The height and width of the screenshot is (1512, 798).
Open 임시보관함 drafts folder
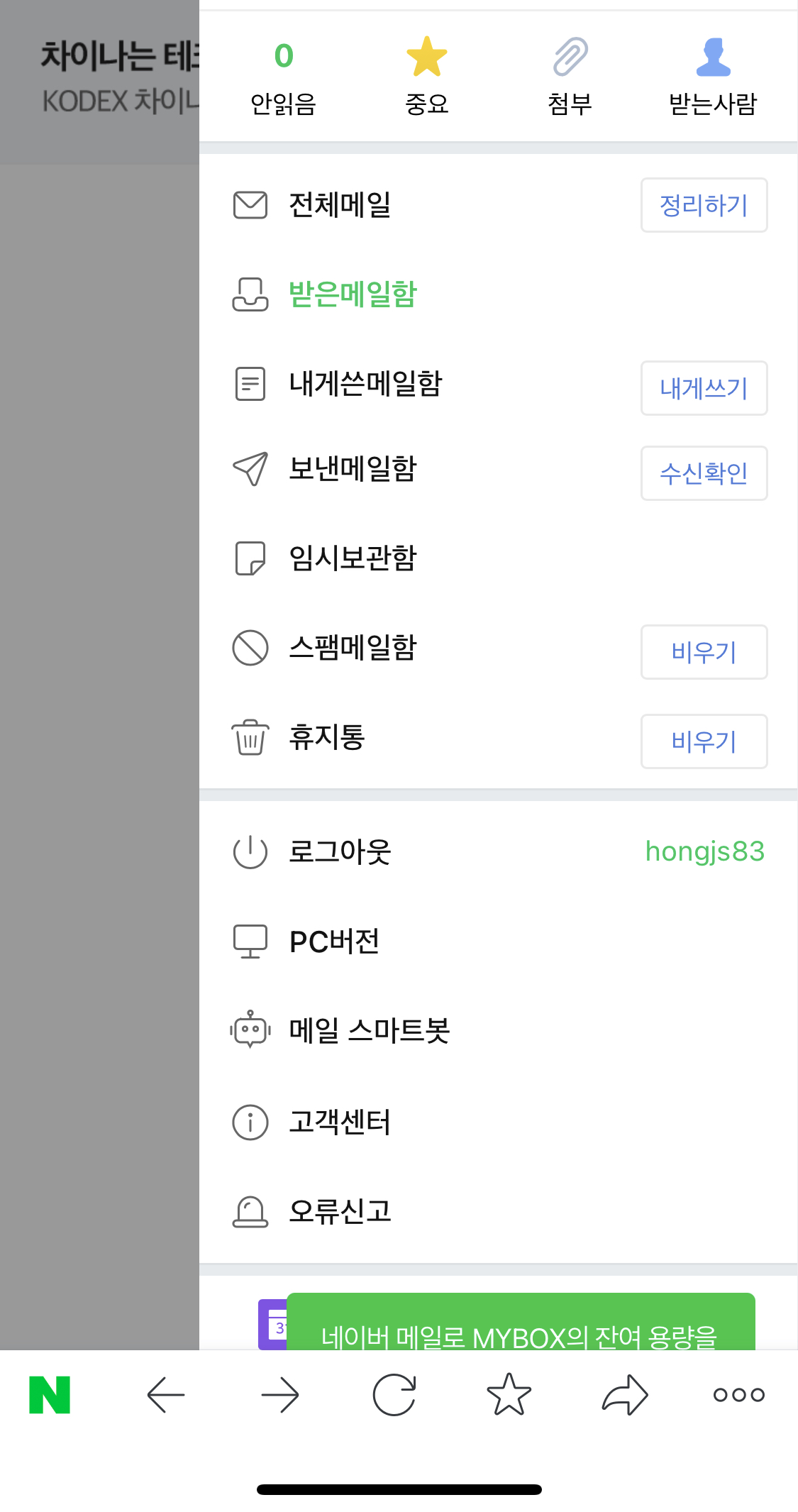pos(353,558)
